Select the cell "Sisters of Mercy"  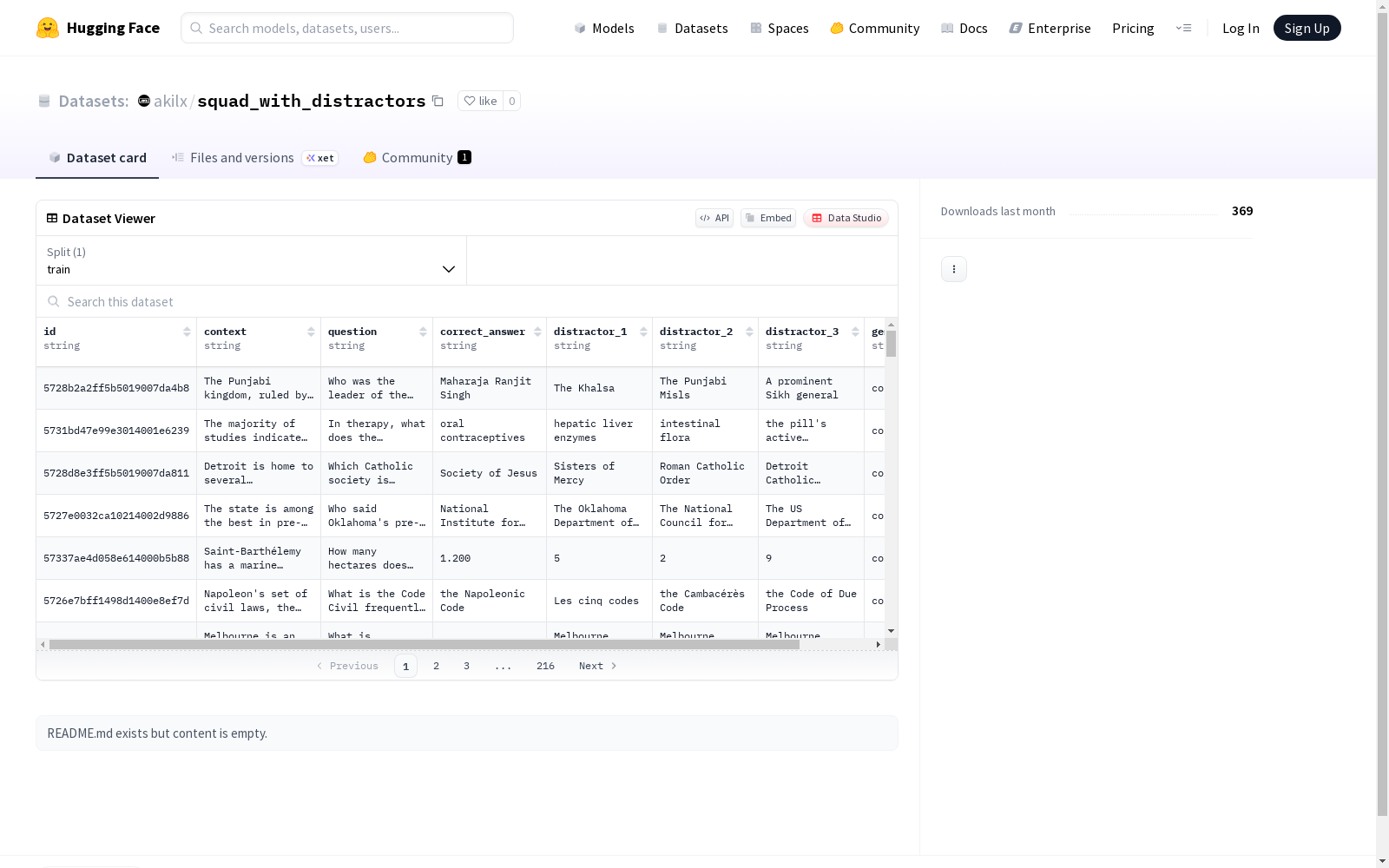[599, 473]
